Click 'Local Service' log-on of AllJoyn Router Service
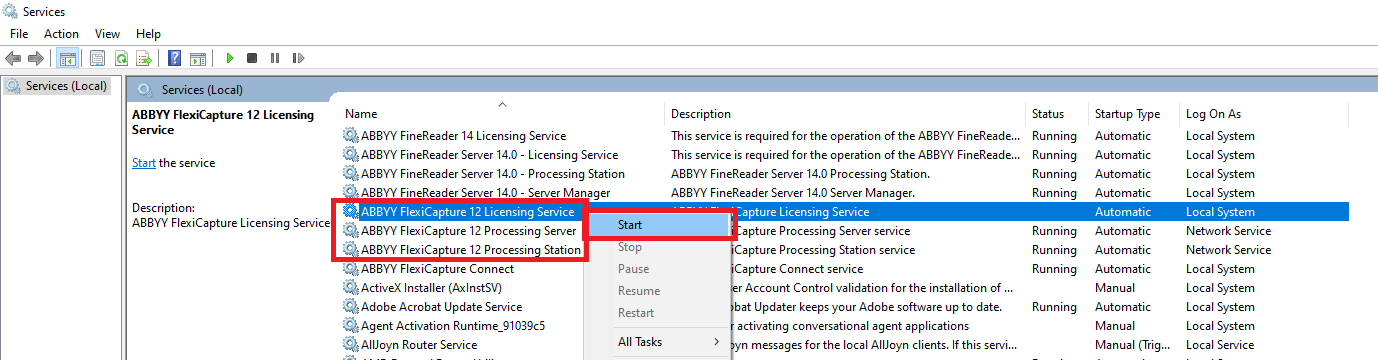Viewport: 1378px width, 360px height. pyautogui.click(x=1219, y=345)
